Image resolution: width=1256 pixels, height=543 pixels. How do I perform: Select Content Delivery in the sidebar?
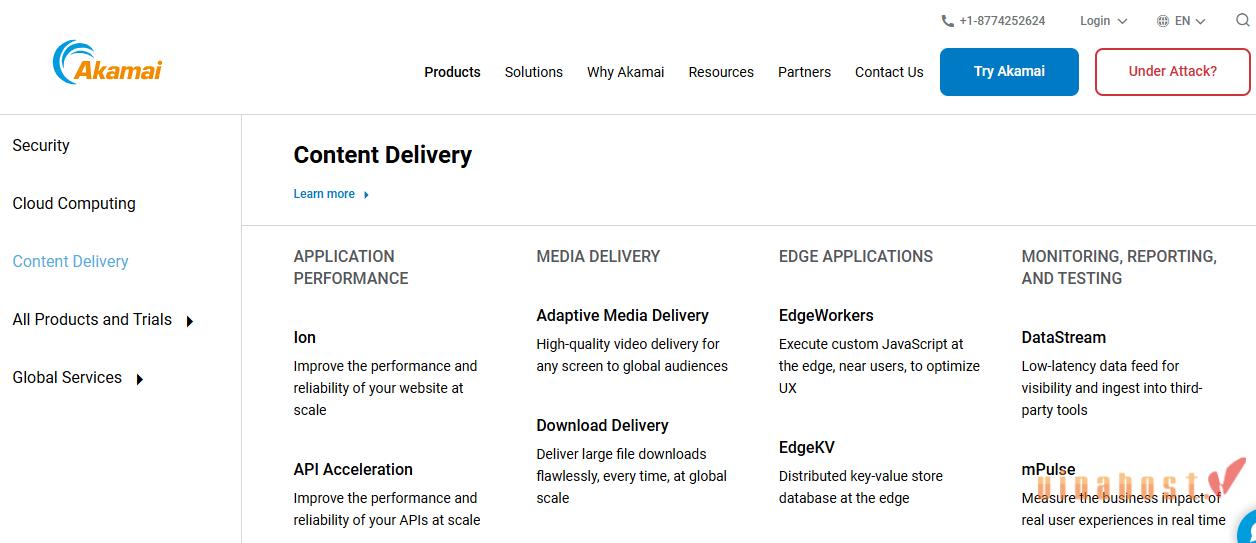[70, 261]
